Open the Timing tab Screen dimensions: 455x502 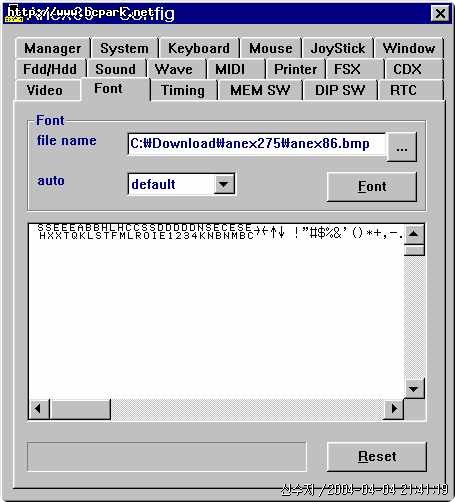pyautogui.click(x=183, y=90)
